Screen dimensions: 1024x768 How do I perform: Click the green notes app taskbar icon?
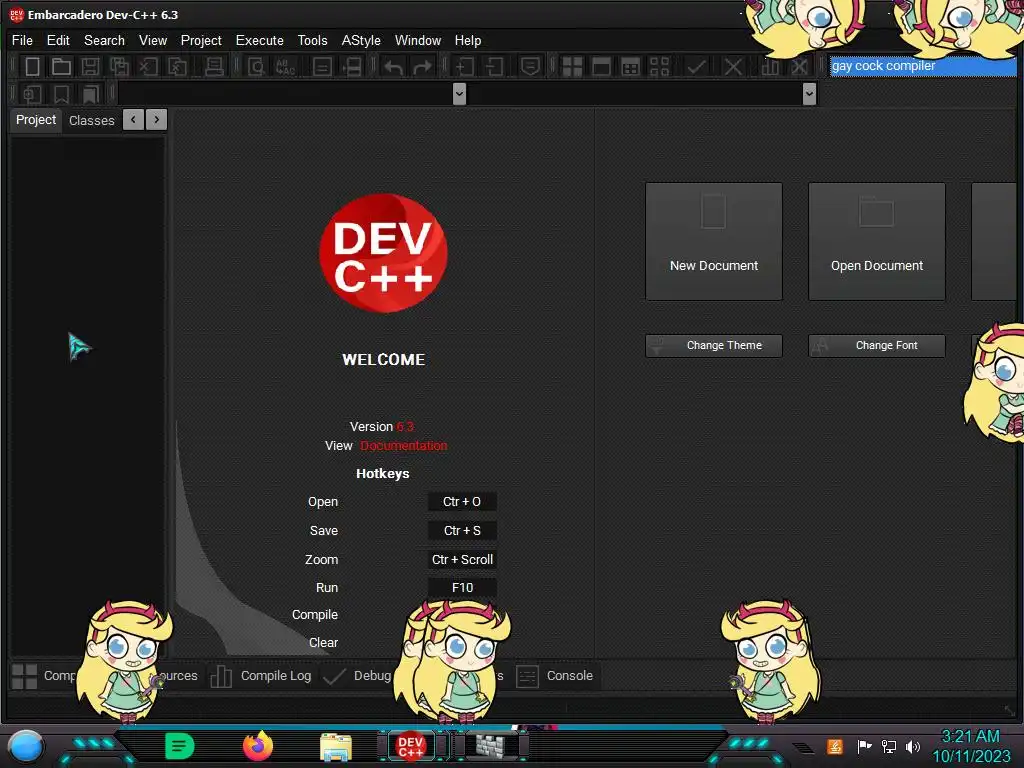180,746
